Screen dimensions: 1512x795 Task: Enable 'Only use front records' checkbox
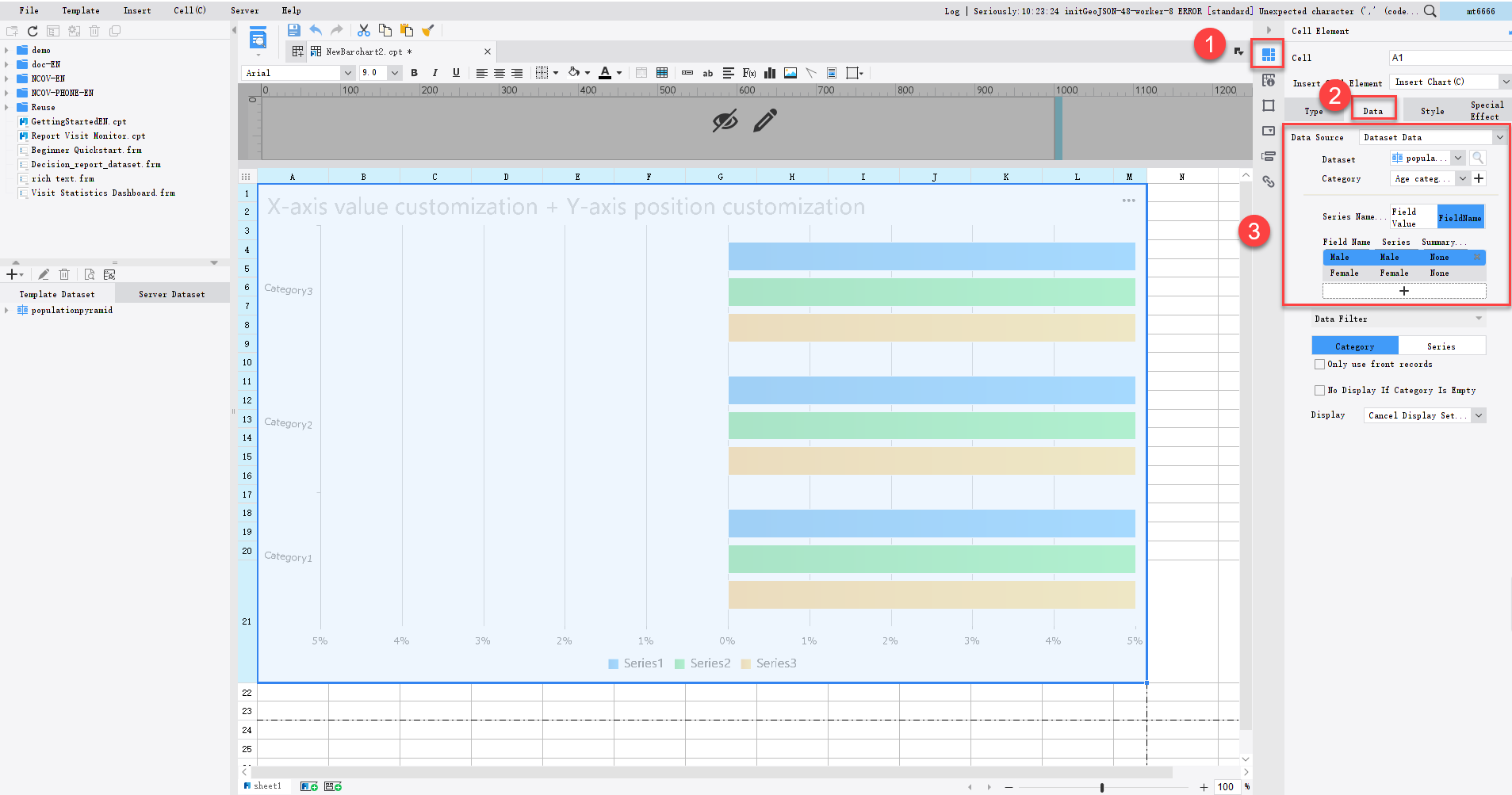point(1320,364)
